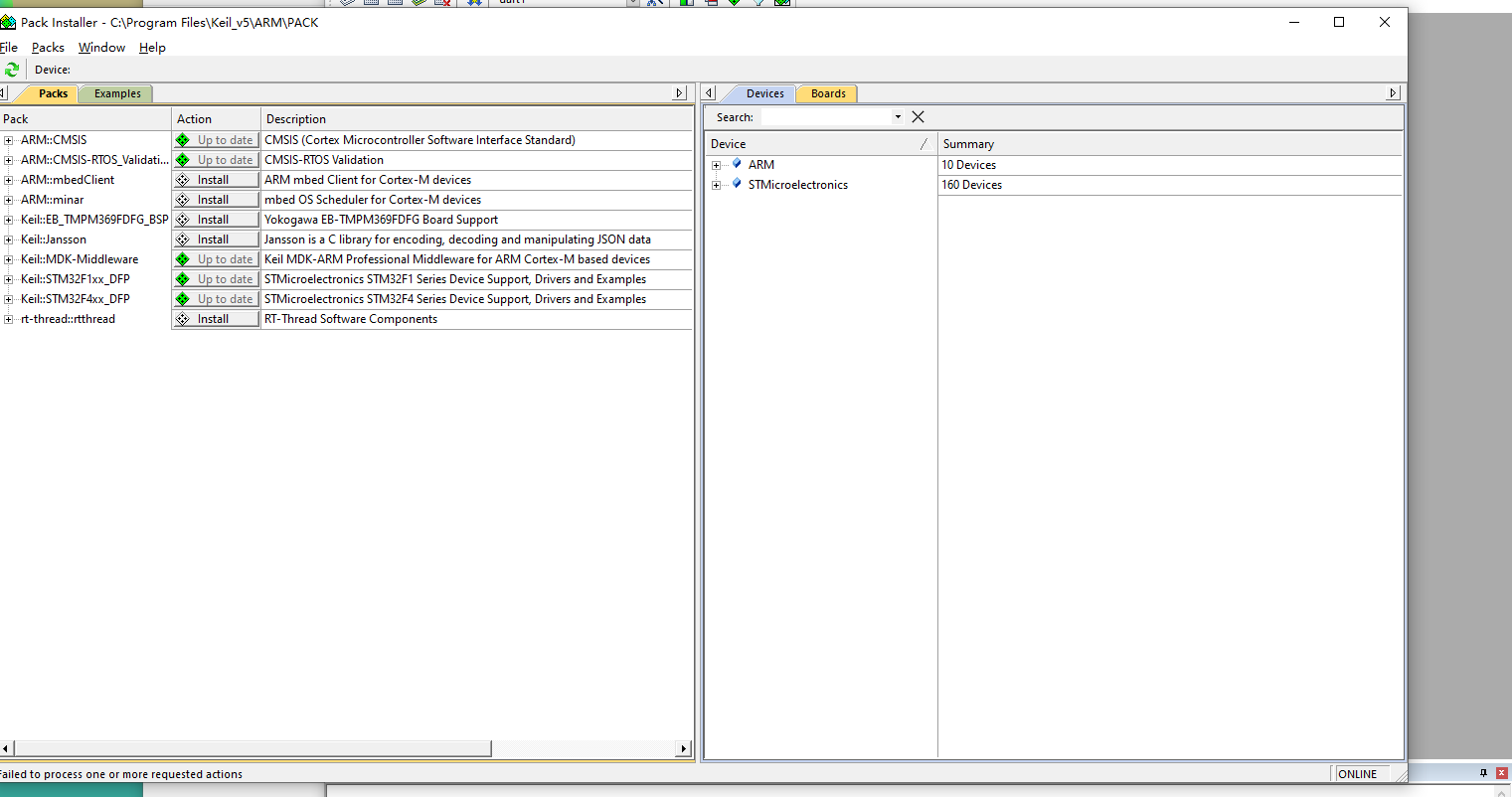The image size is (1512, 797).
Task: Expand the Keil::STM32F1xx_DFP pack row
Action: 9,279
